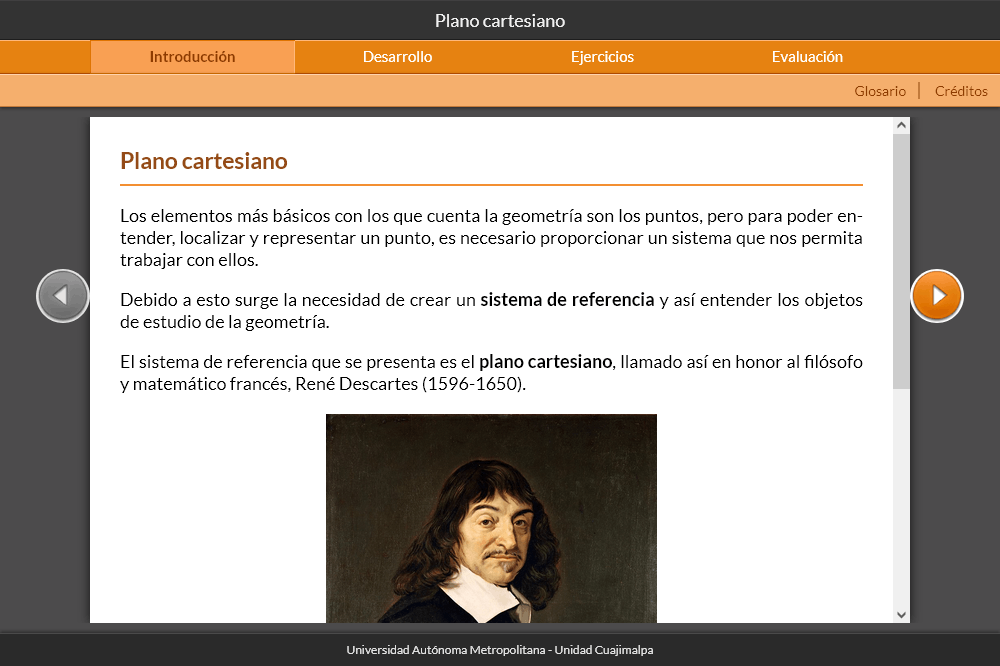Click the scrollbar up arrow
Screen dimensions: 1000x666
coord(901,125)
